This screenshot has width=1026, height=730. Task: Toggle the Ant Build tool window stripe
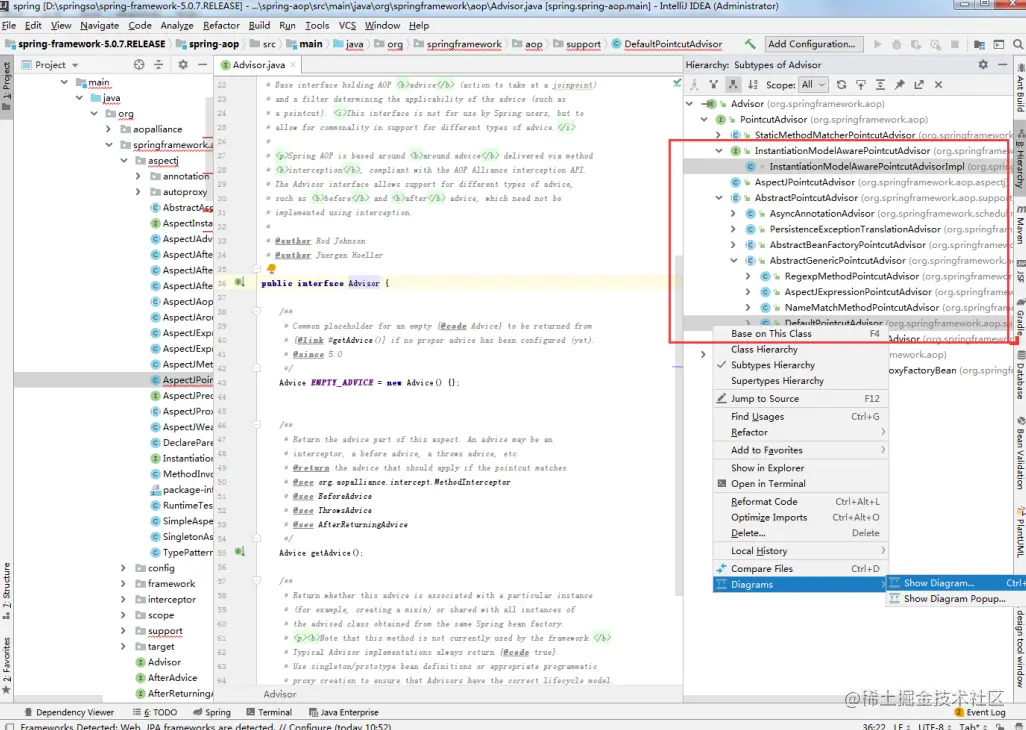click(x=1020, y=88)
